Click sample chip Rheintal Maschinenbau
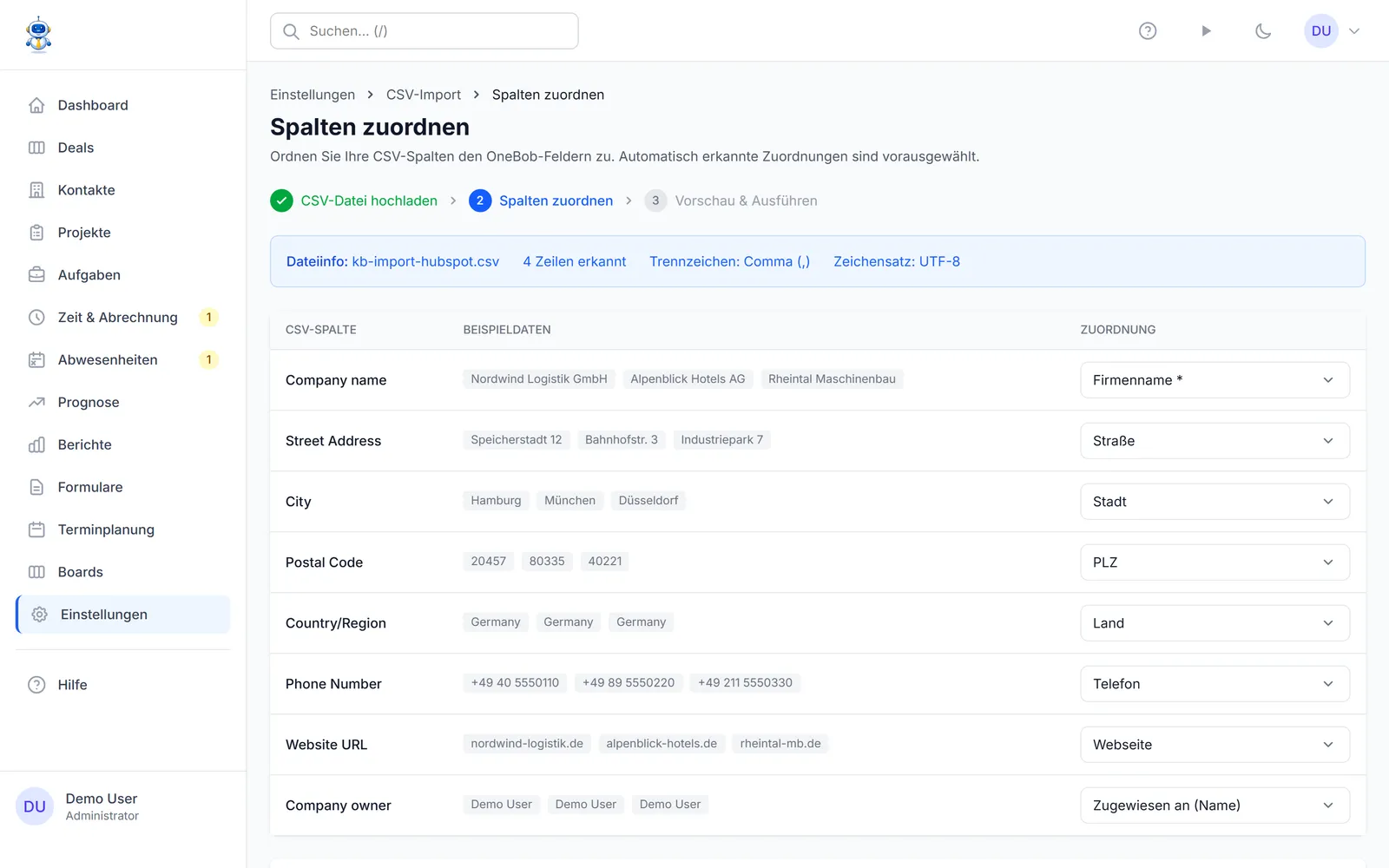The width and height of the screenshot is (1389, 868). 832,379
